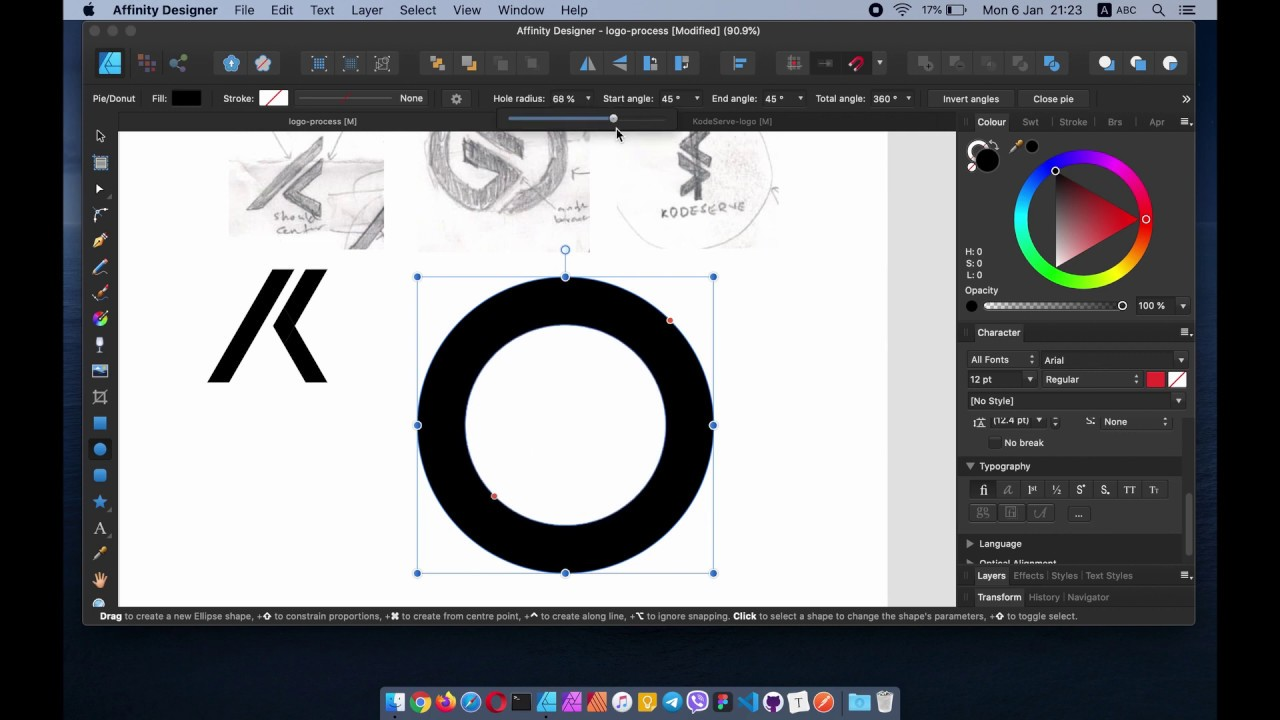Screen dimensions: 1280x720
Task: Select the Pencil tool
Action: (x=99, y=266)
